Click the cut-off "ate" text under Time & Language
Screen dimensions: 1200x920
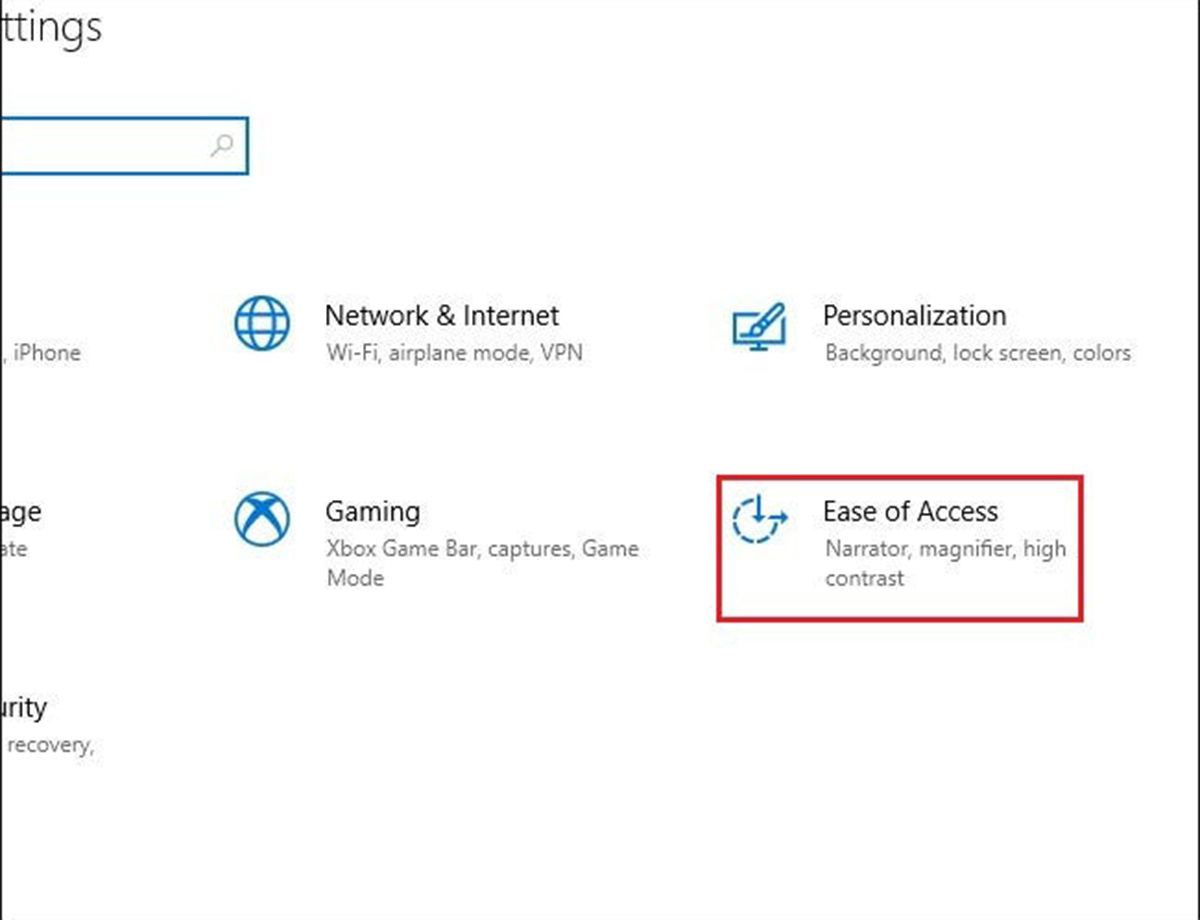pos(14,549)
